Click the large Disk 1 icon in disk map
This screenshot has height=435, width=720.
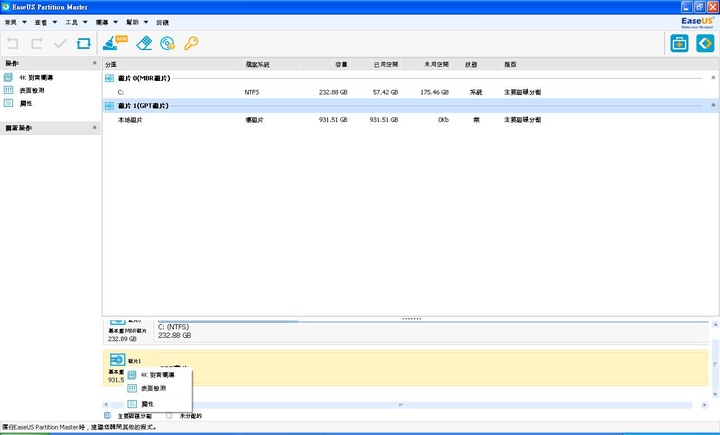click(x=118, y=359)
